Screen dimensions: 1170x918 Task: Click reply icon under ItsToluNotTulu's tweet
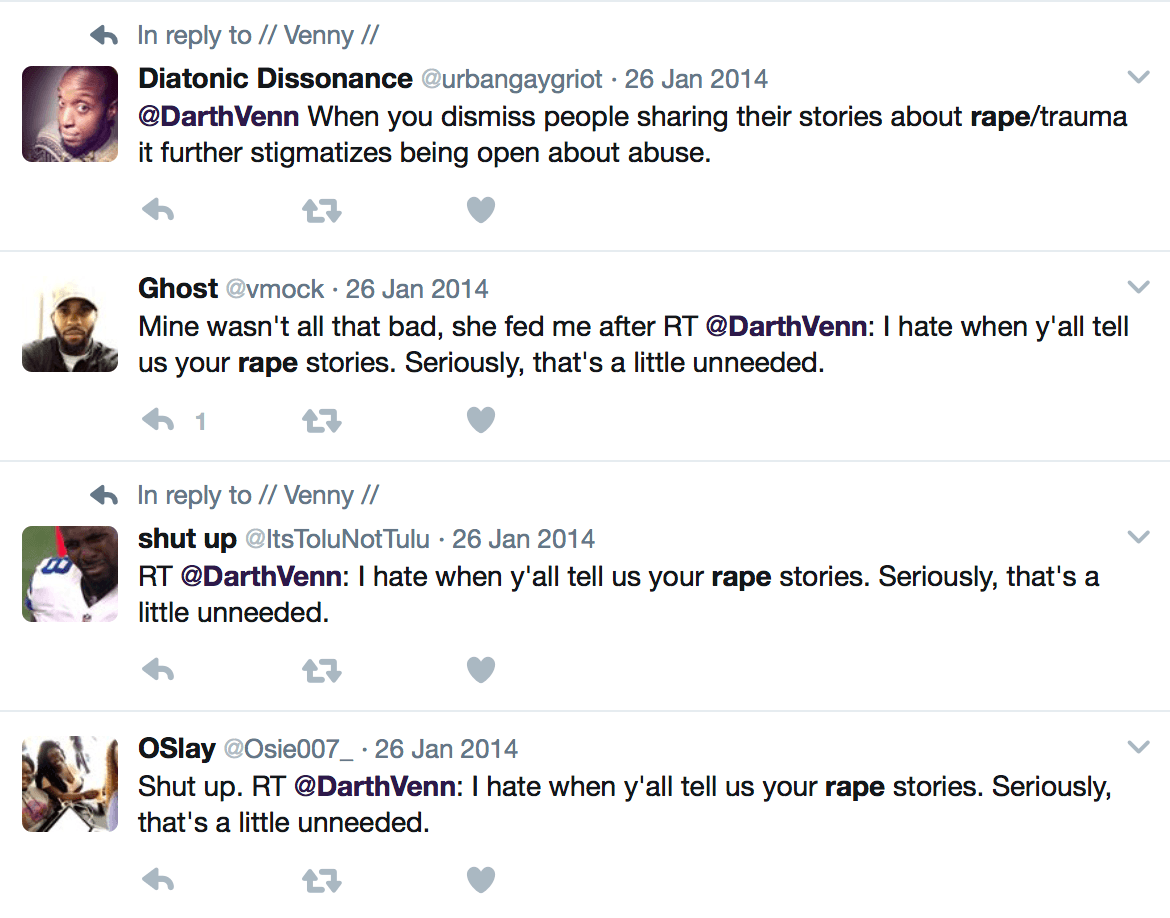159,670
